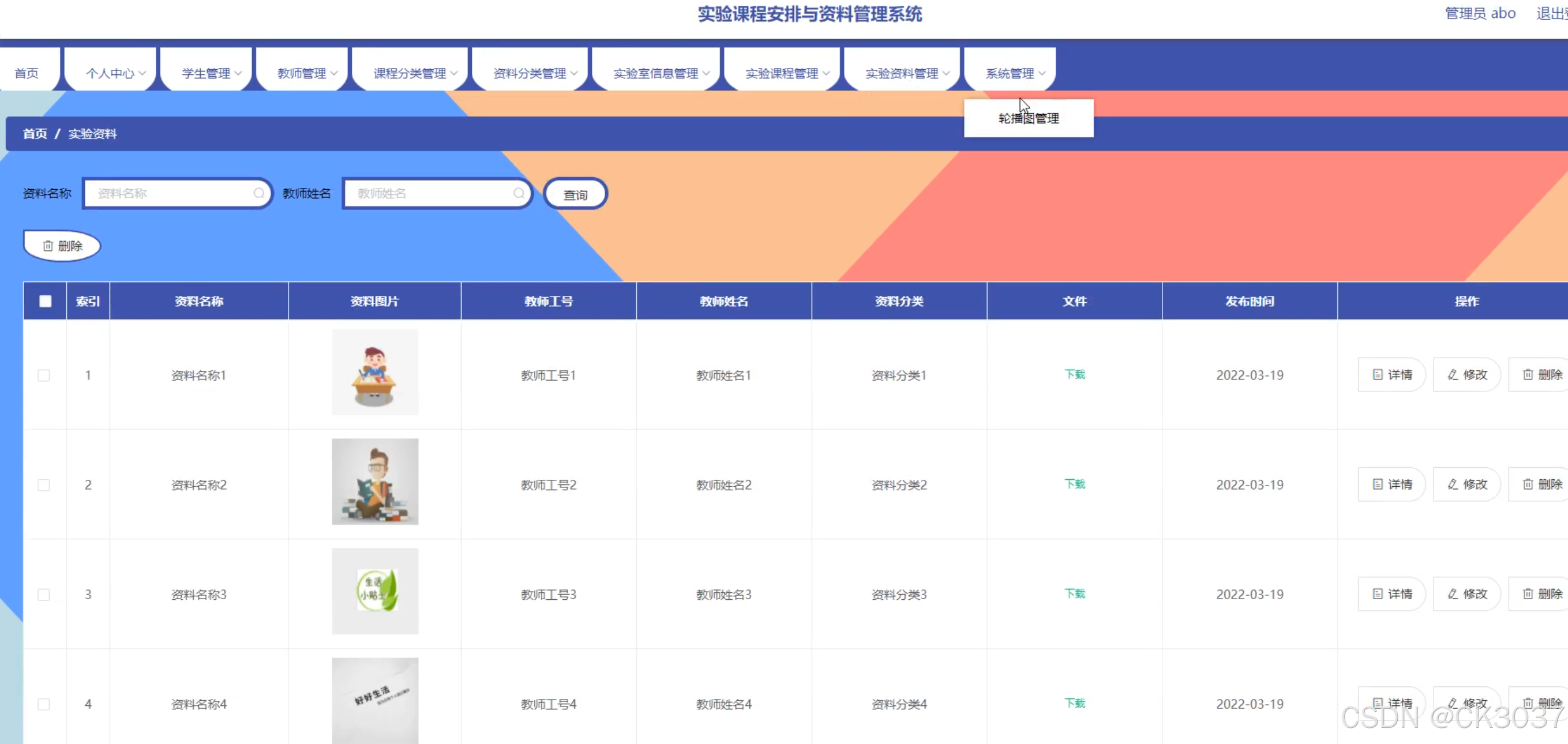
Task: Expand the 实验课程管理 dropdown menu
Action: pyautogui.click(x=787, y=73)
